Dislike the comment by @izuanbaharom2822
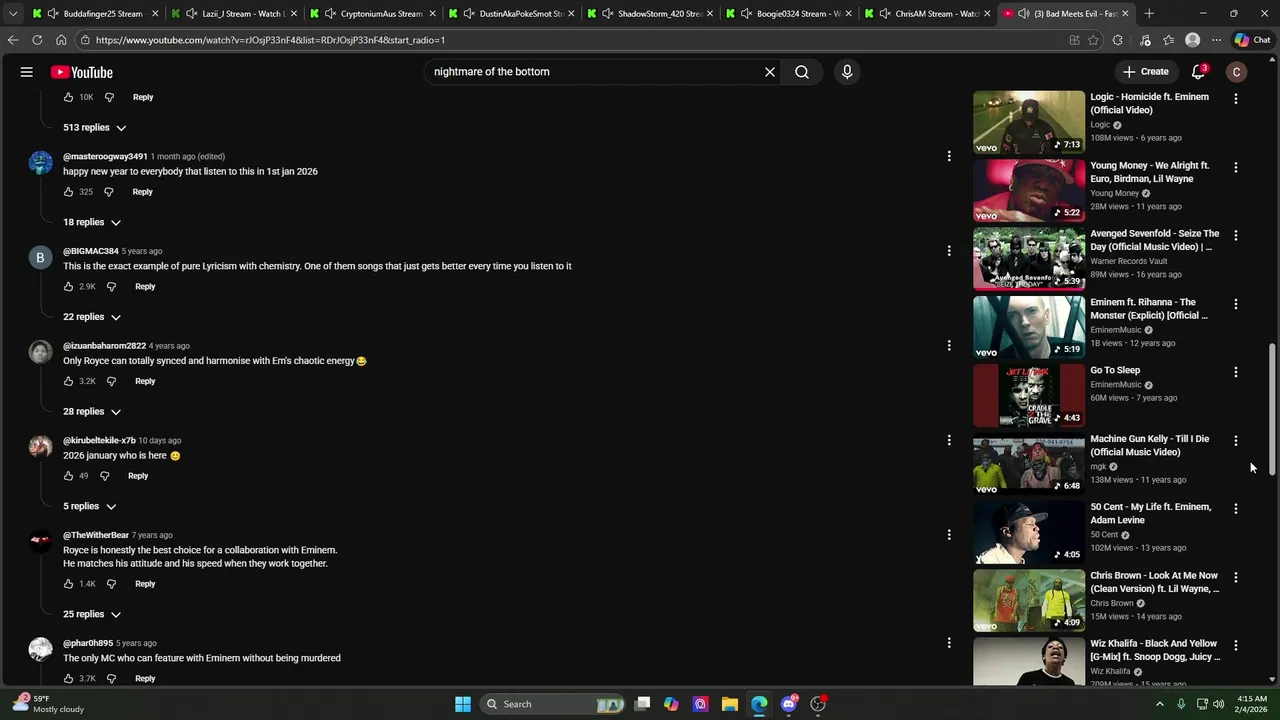 pos(111,381)
